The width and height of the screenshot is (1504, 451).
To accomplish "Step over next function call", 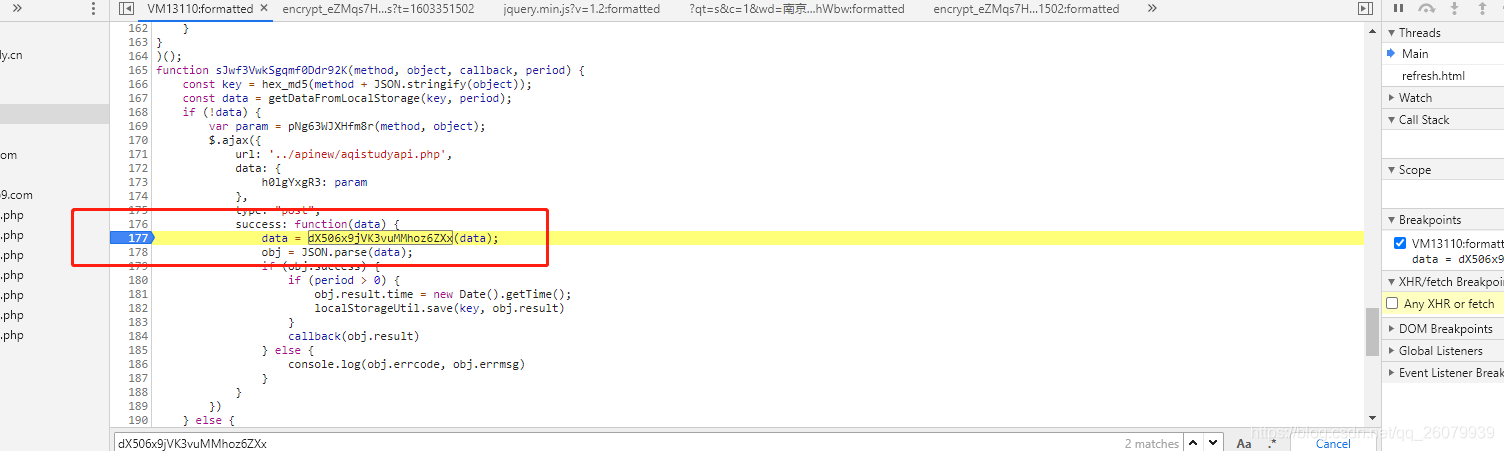I will pos(1427,9).
